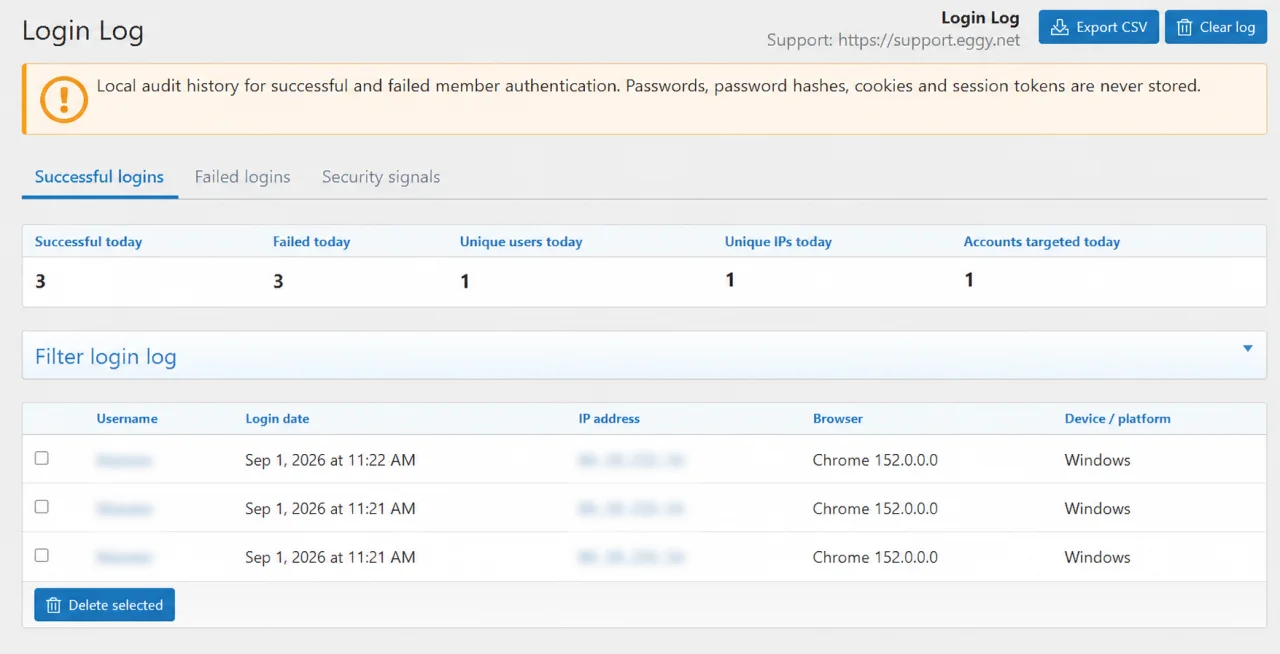Expand the Filter login log panel arrow

(x=1248, y=349)
